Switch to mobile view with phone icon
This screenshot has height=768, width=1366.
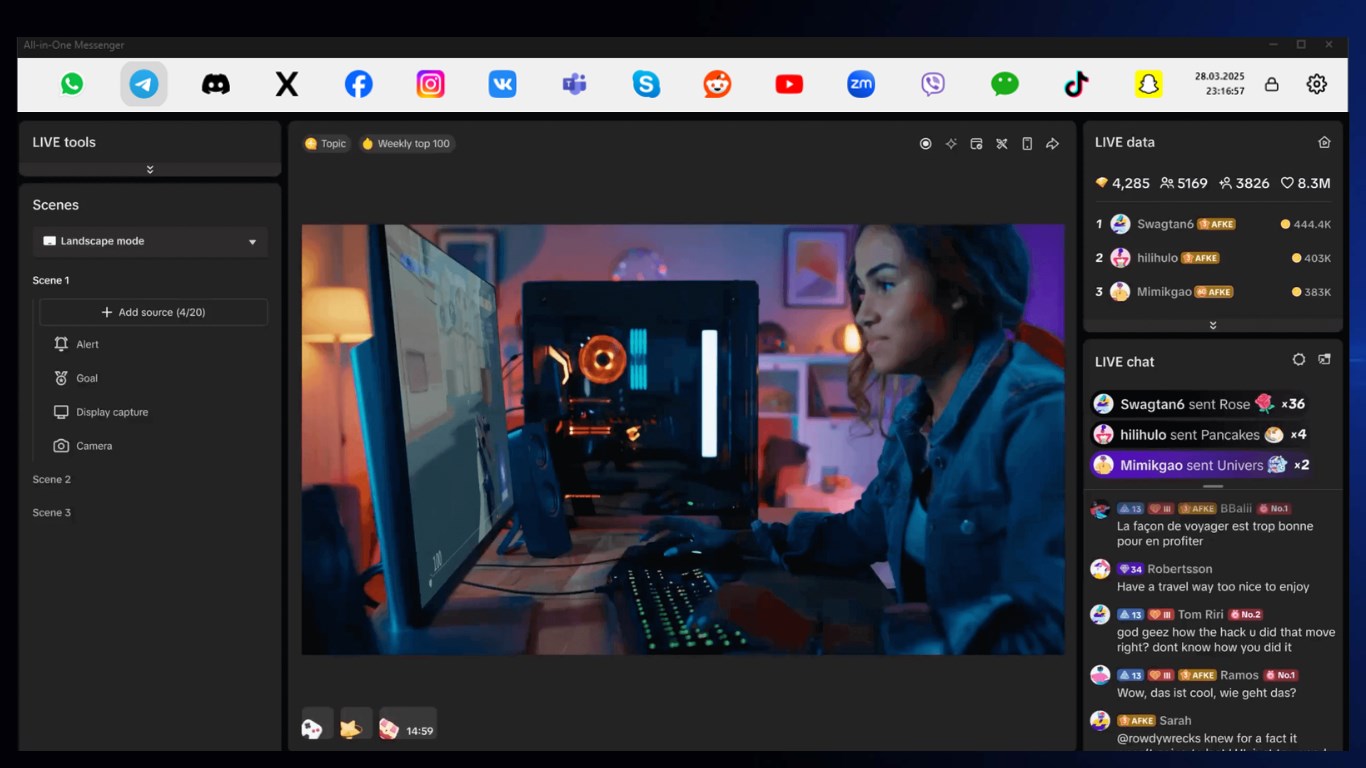click(x=1026, y=143)
